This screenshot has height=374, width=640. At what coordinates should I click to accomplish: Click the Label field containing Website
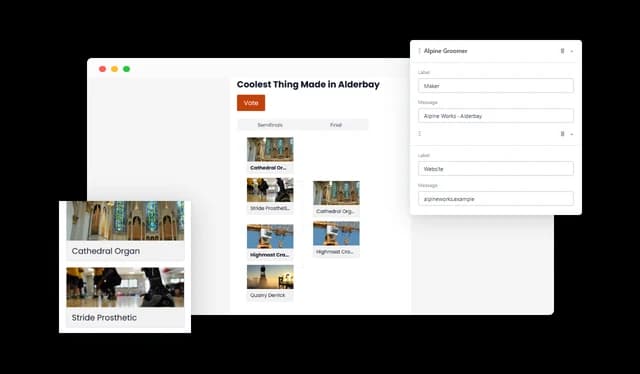tap(496, 169)
